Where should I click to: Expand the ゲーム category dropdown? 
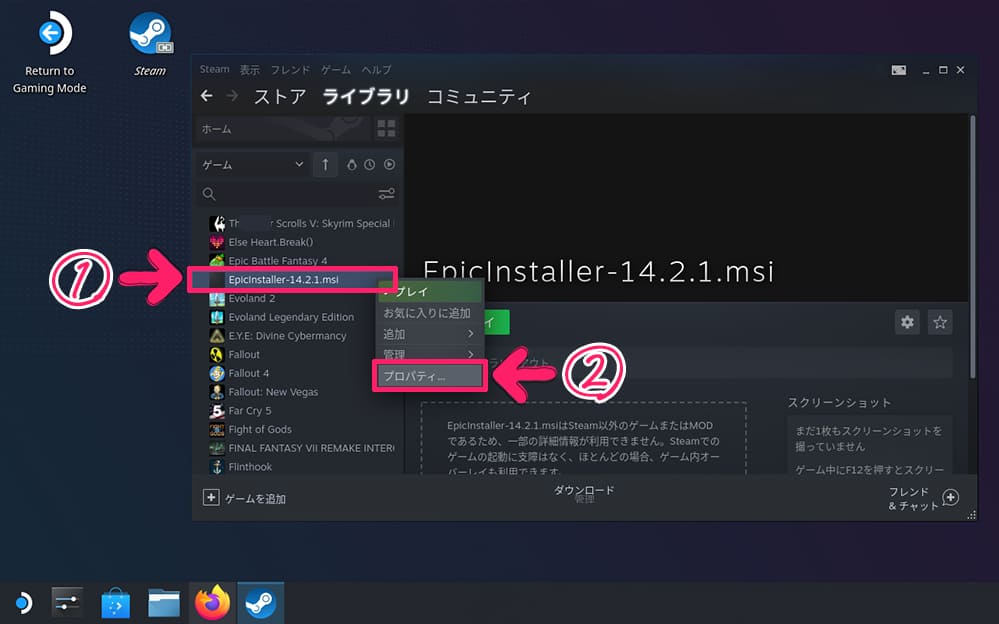[x=252, y=165]
